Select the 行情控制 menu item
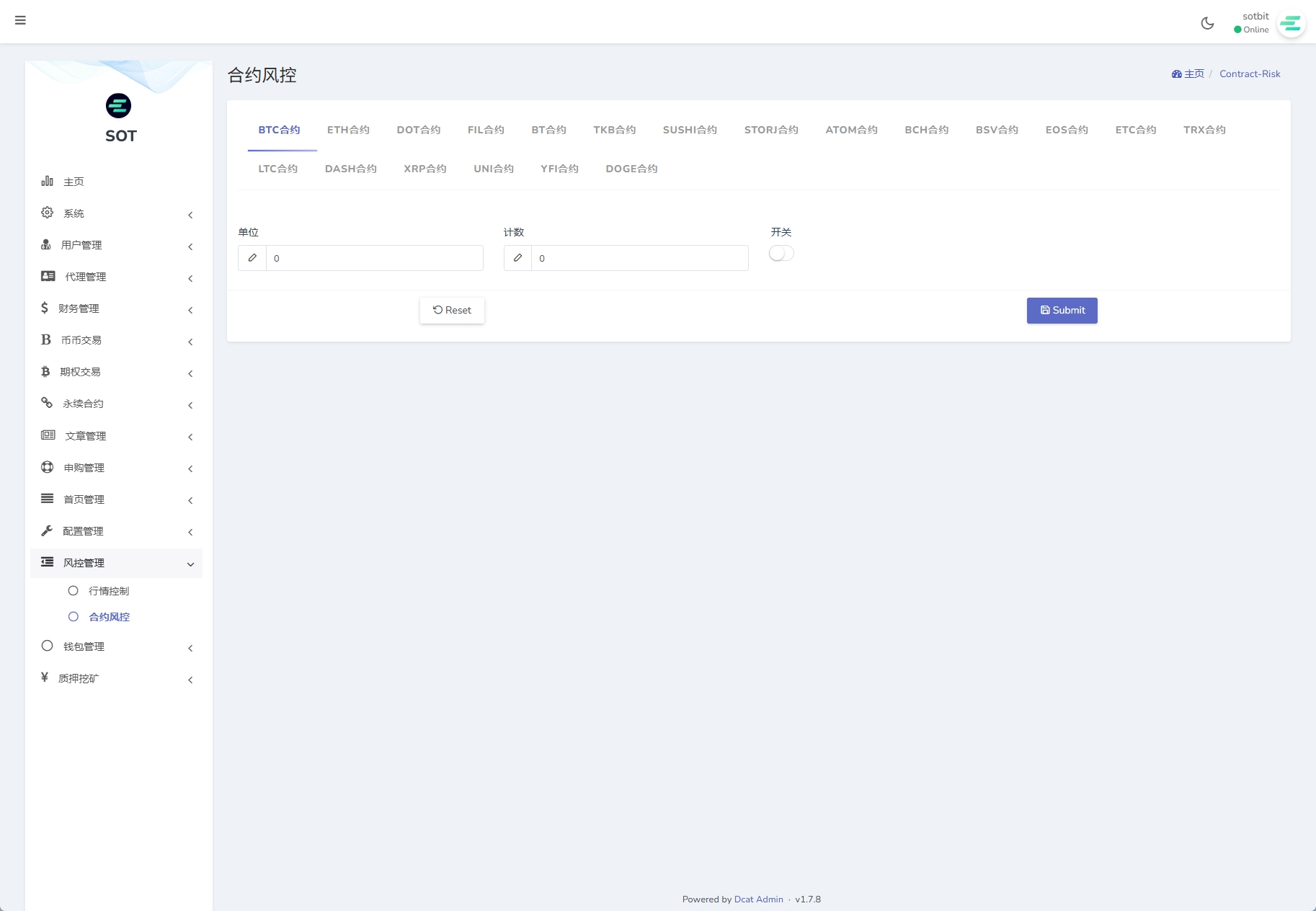The image size is (1316, 911). [x=109, y=591]
